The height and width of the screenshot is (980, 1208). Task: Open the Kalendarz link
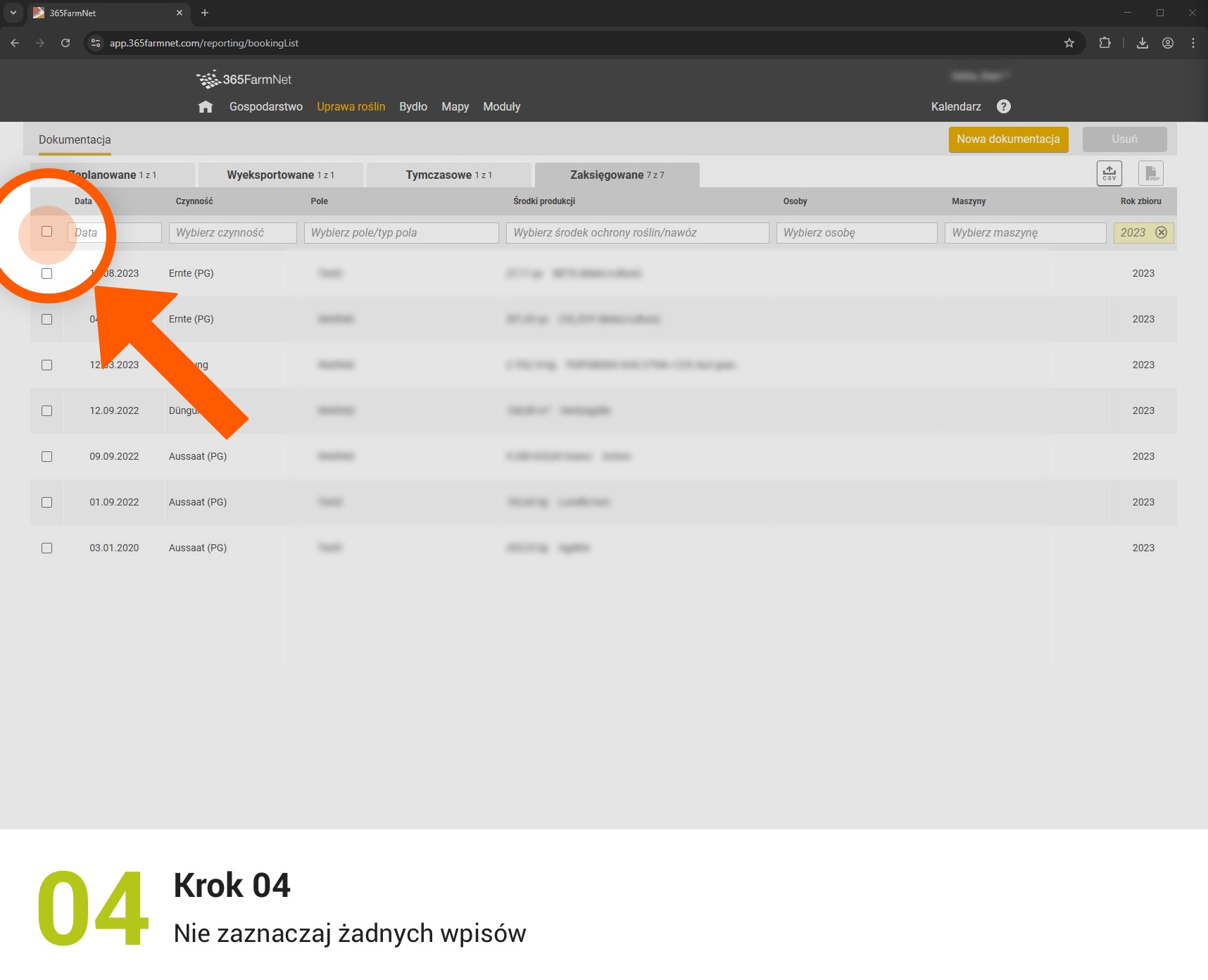[955, 107]
